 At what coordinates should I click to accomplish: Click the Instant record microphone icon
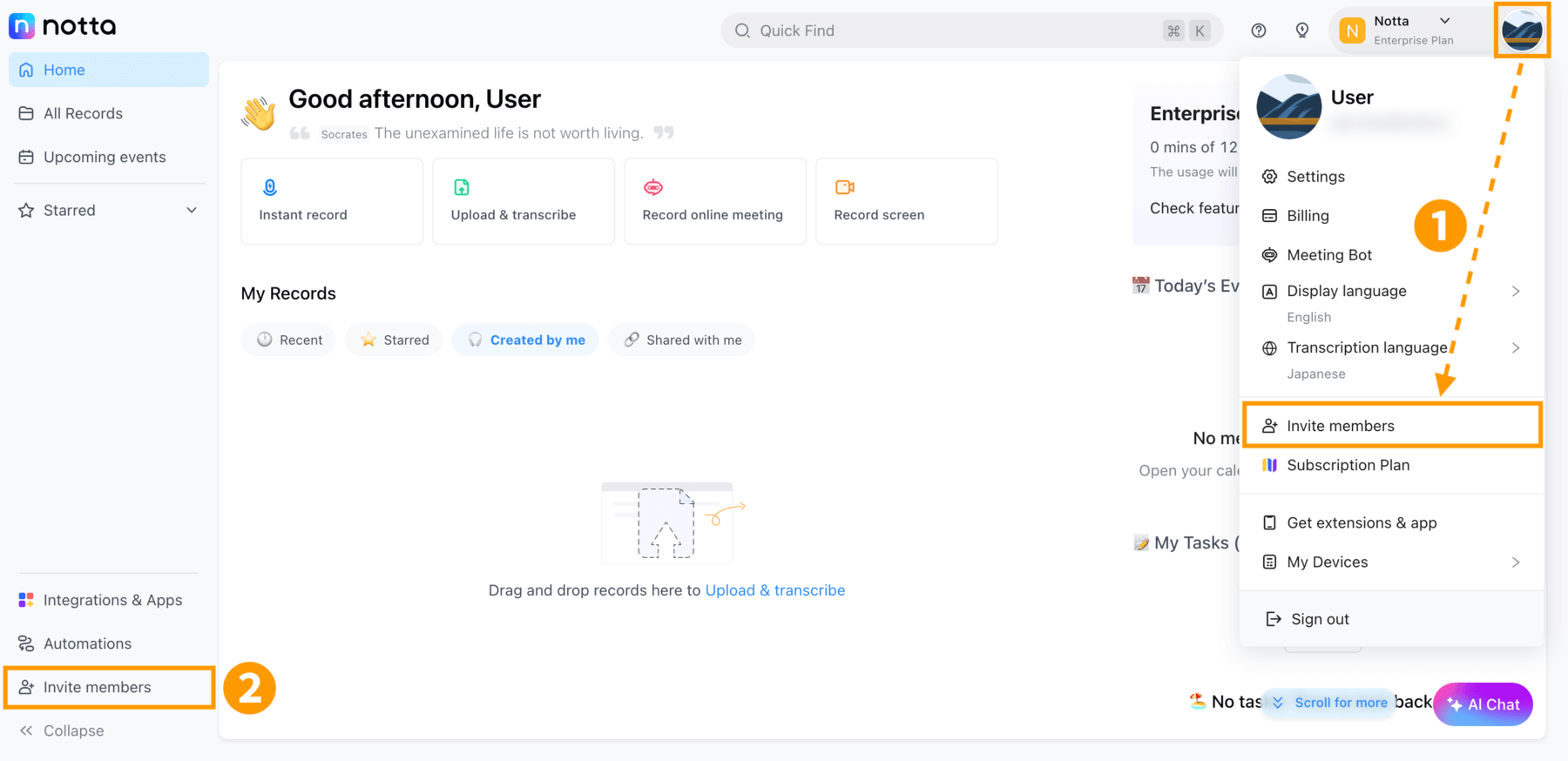[270, 187]
